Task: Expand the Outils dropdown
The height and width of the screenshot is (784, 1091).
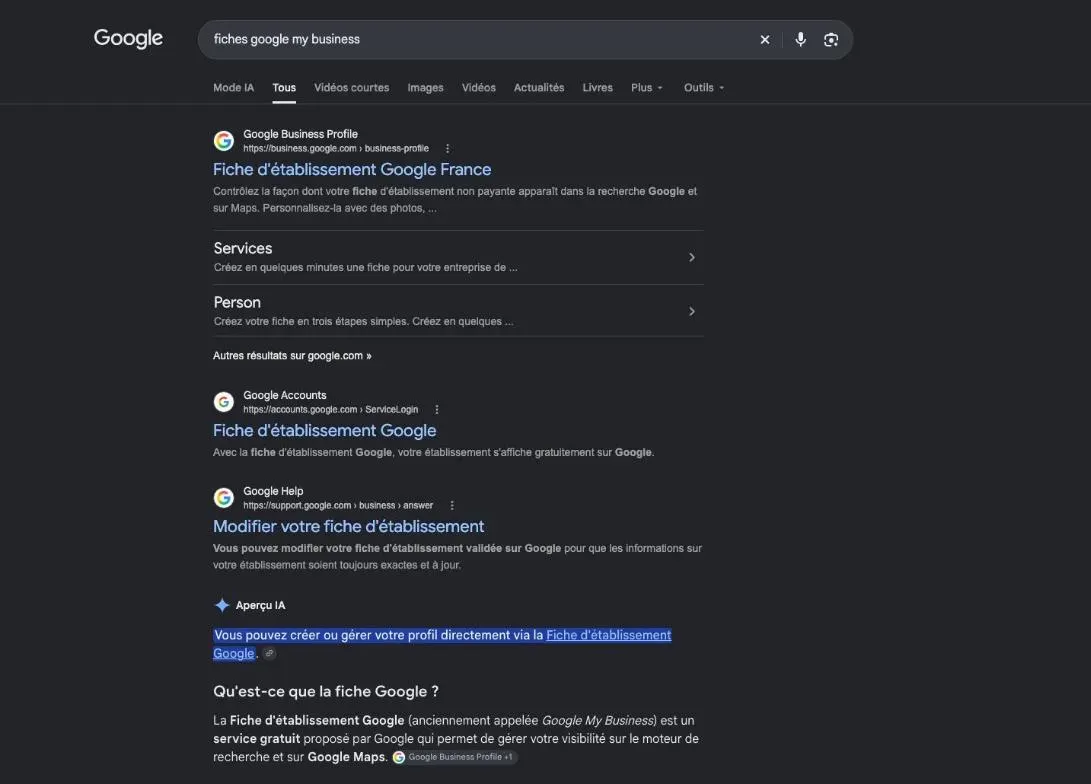Action: point(704,88)
